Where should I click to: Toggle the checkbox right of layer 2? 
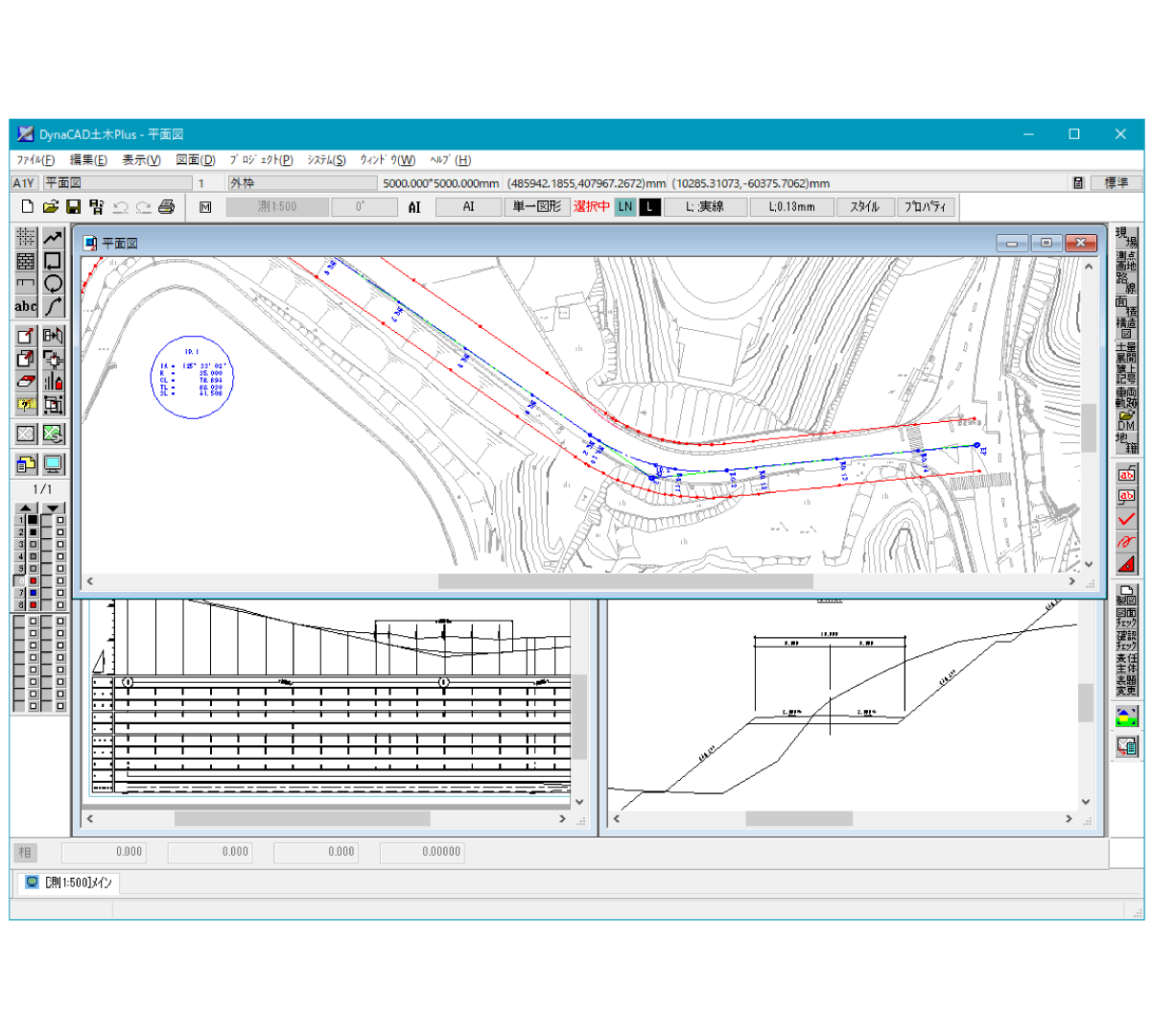[x=60, y=531]
